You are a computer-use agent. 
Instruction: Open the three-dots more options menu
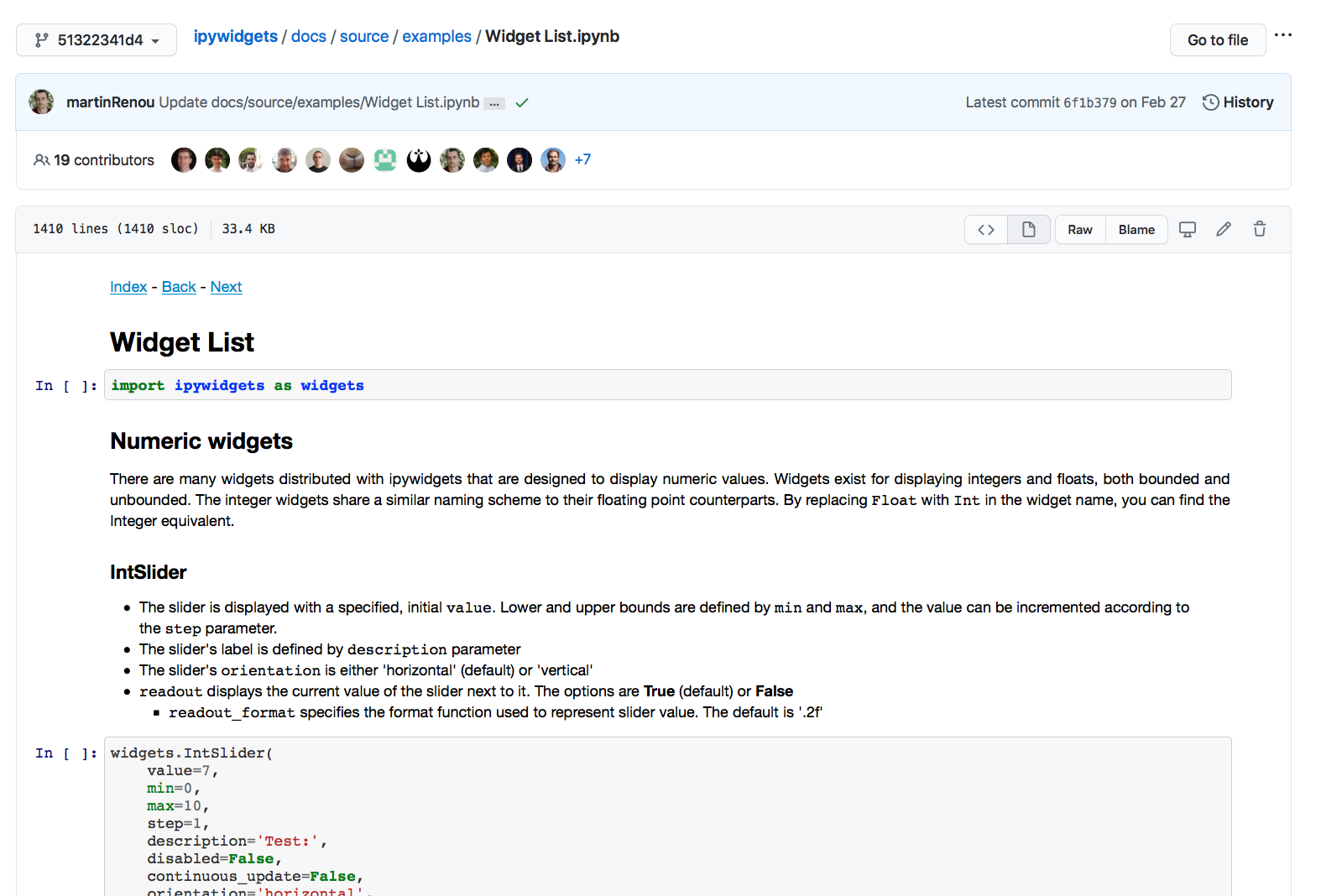coord(1283,35)
